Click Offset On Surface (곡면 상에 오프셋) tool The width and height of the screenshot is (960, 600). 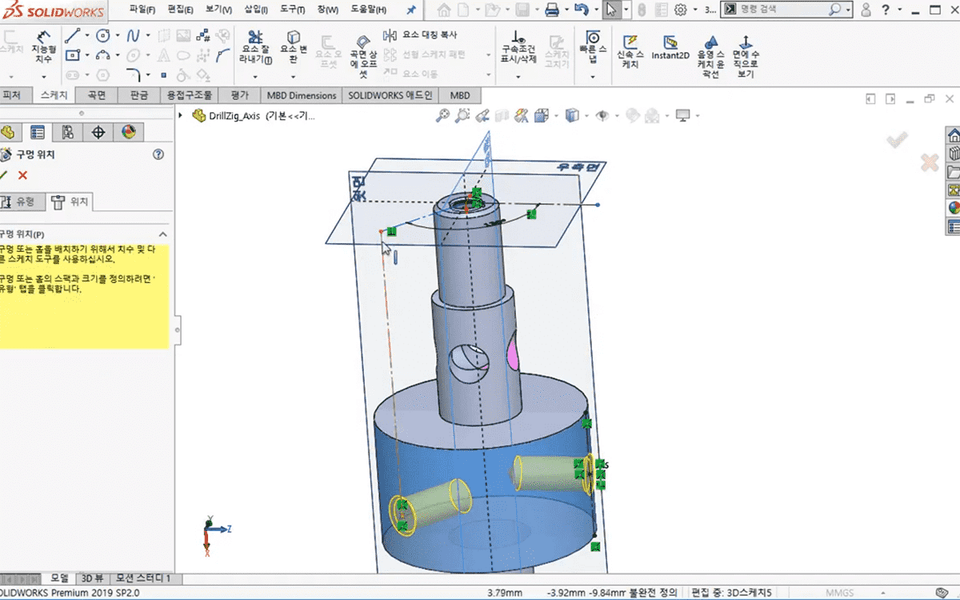coord(363,56)
